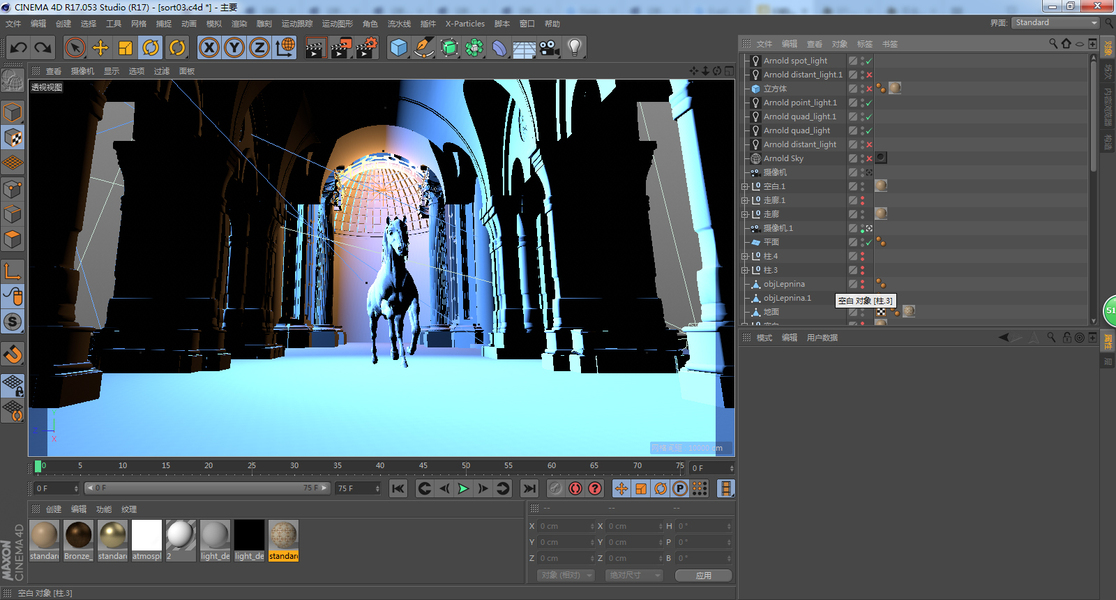Screen dimensions: 1116x600
Task: Open the Standard layout dropdown
Action: click(1055, 22)
